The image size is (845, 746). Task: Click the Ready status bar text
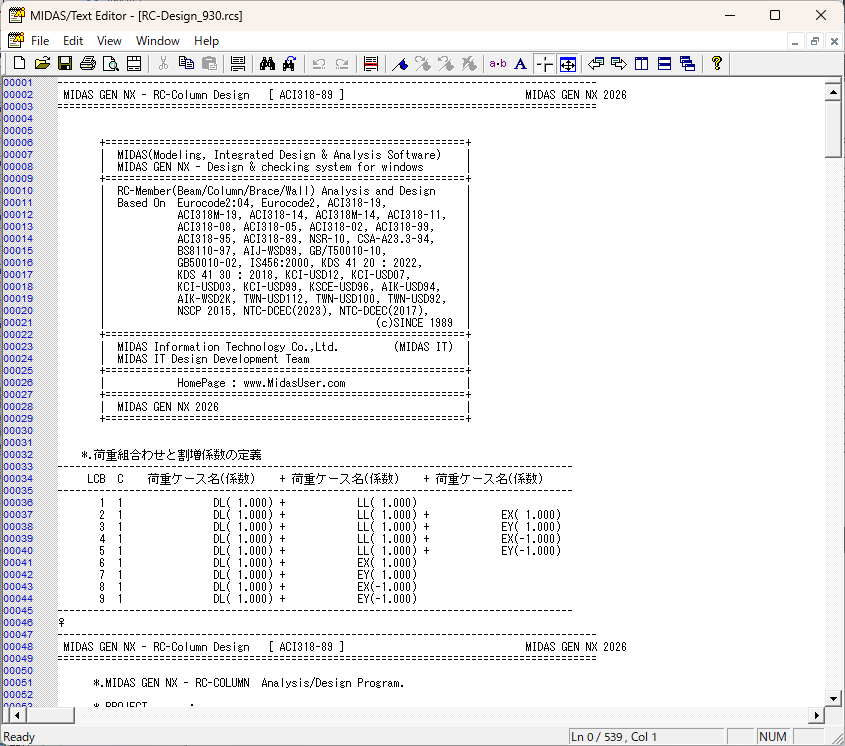click(19, 737)
